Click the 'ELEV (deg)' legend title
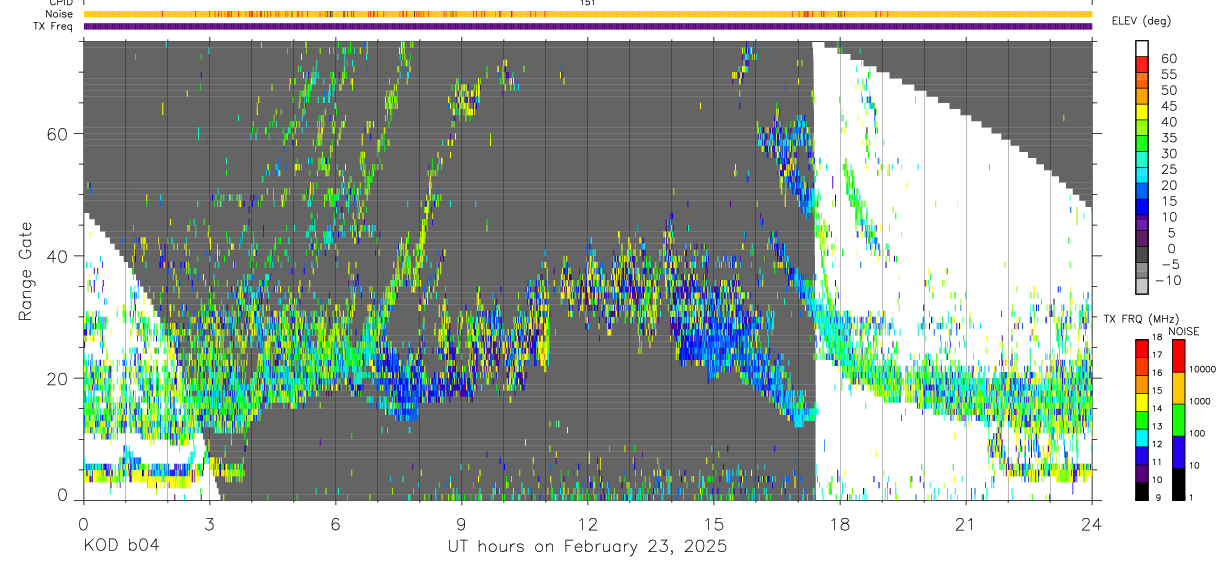1228x567 pixels. click(1141, 21)
